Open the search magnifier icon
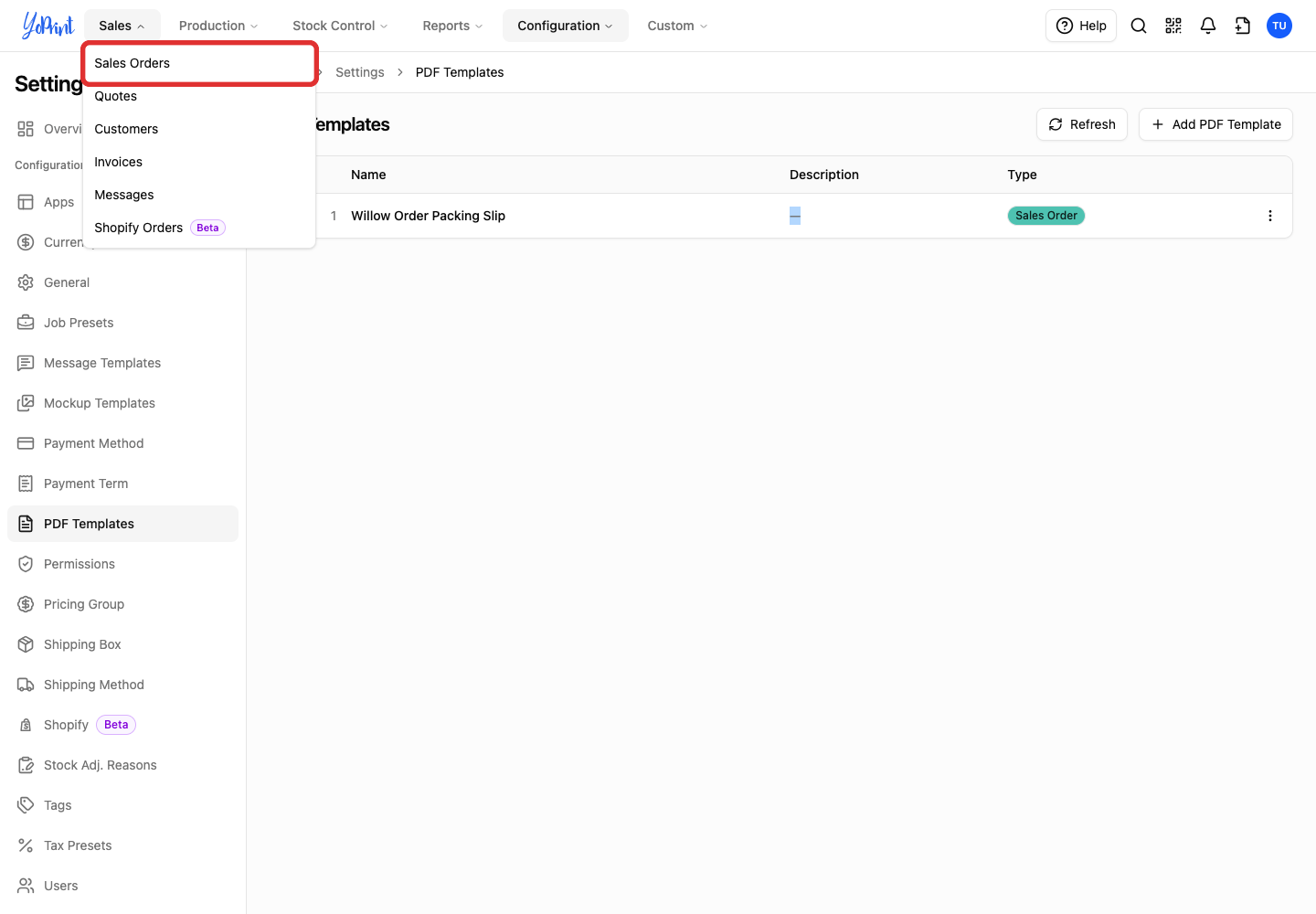1316x914 pixels. click(x=1139, y=26)
